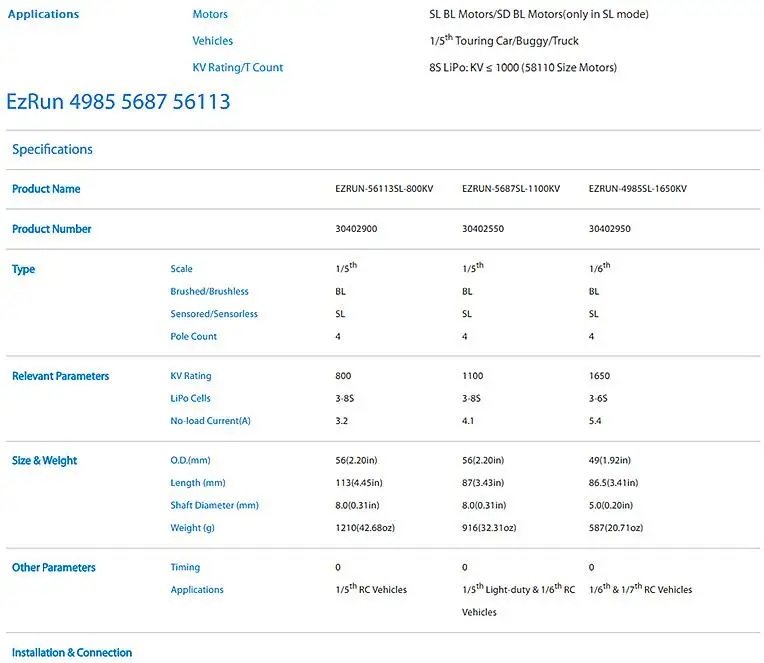Click product number 30402900

click(x=356, y=229)
